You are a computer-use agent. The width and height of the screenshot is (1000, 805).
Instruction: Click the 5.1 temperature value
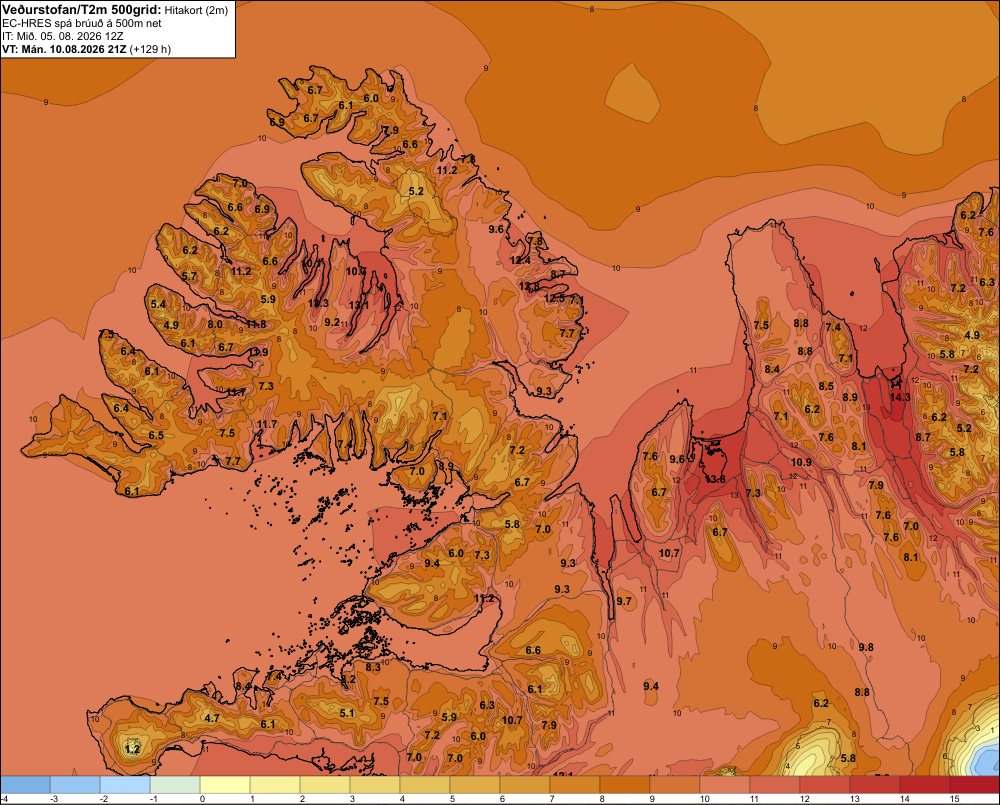347,713
